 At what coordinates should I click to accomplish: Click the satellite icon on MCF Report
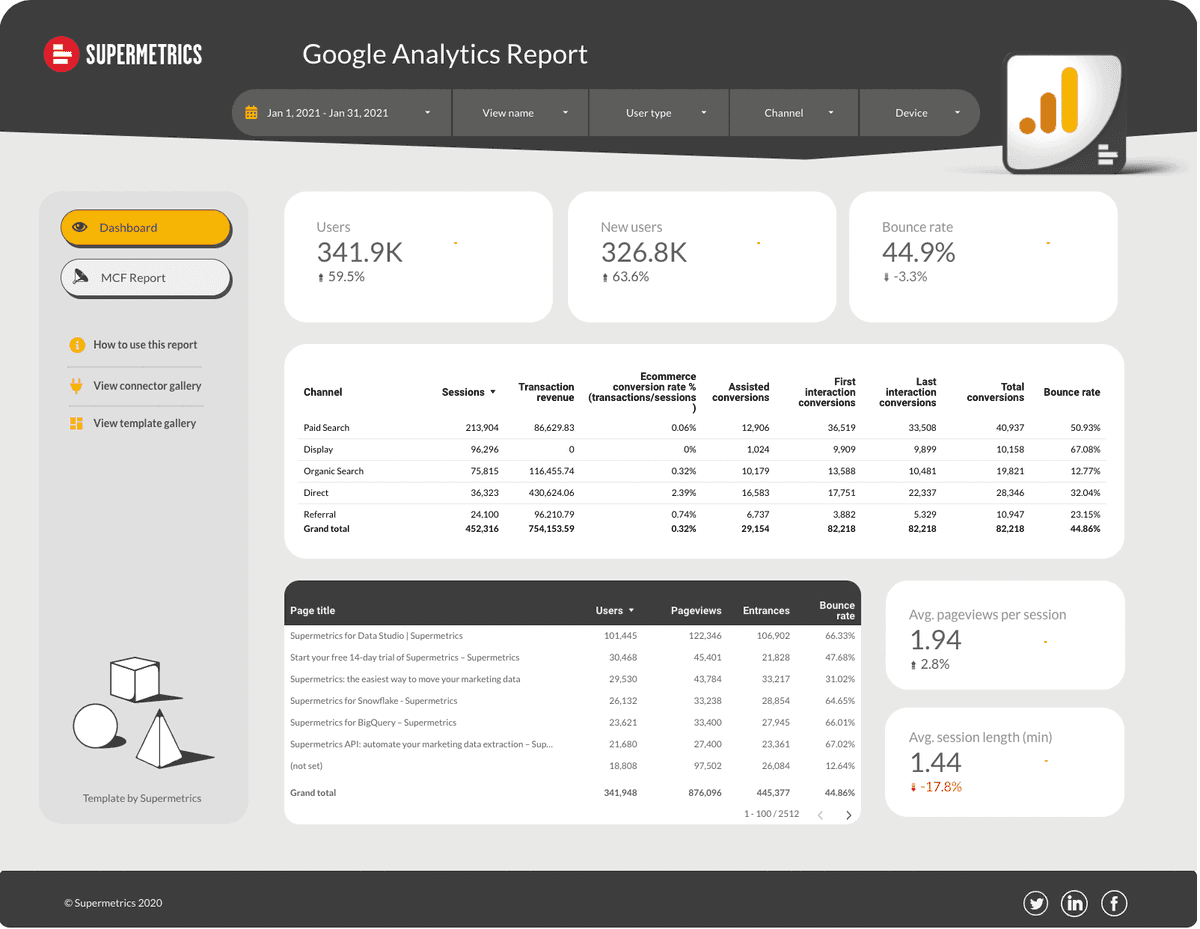point(81,278)
